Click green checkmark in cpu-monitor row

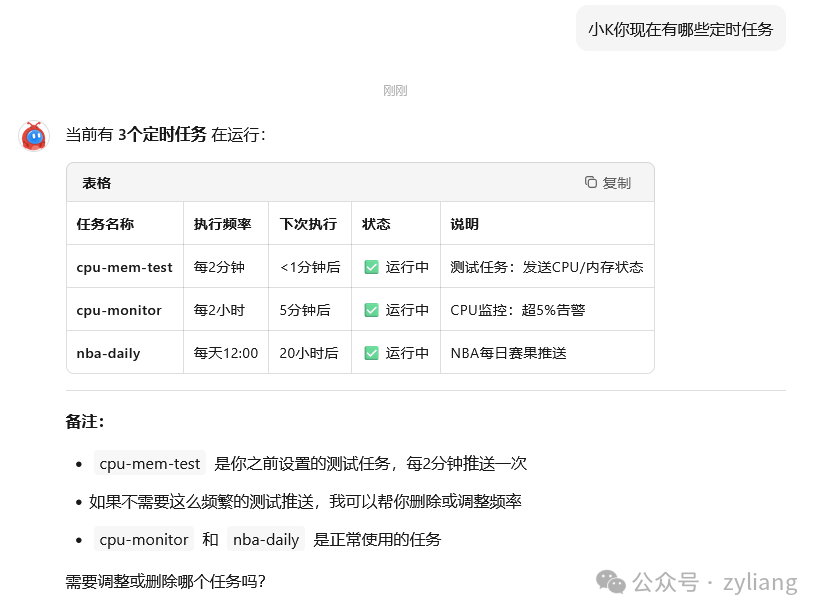(372, 310)
